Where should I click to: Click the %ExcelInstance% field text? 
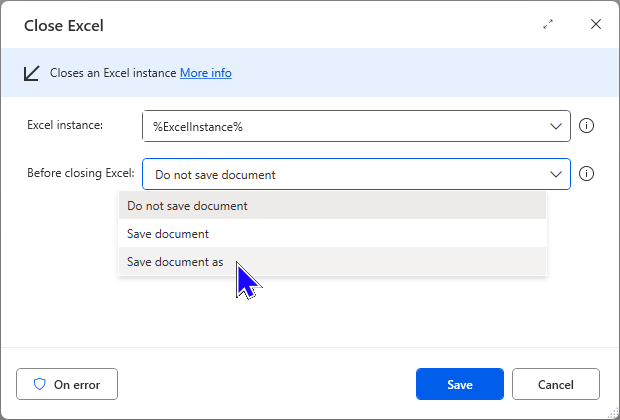198,127
